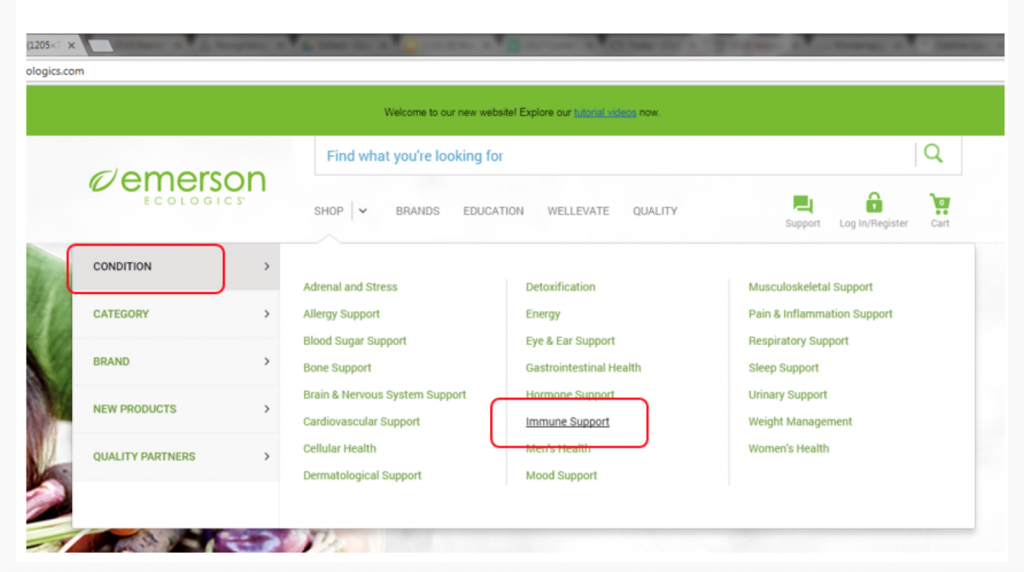Expand the CATEGORY chevron
Viewport: 1024px width, 572px height.
click(x=266, y=314)
